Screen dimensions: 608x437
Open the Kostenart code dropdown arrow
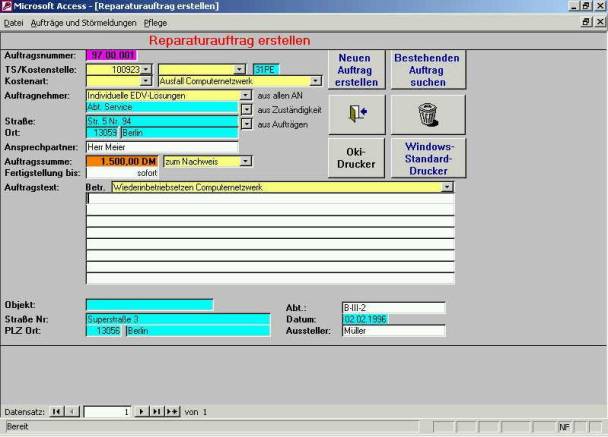(x=146, y=81)
